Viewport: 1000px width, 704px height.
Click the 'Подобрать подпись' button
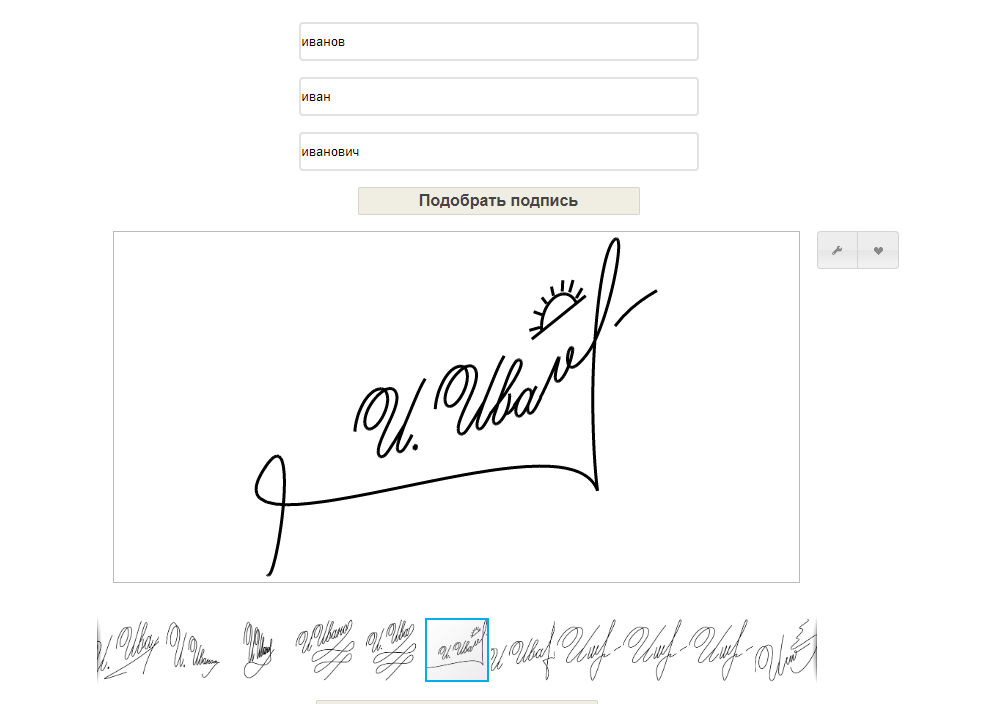499,201
